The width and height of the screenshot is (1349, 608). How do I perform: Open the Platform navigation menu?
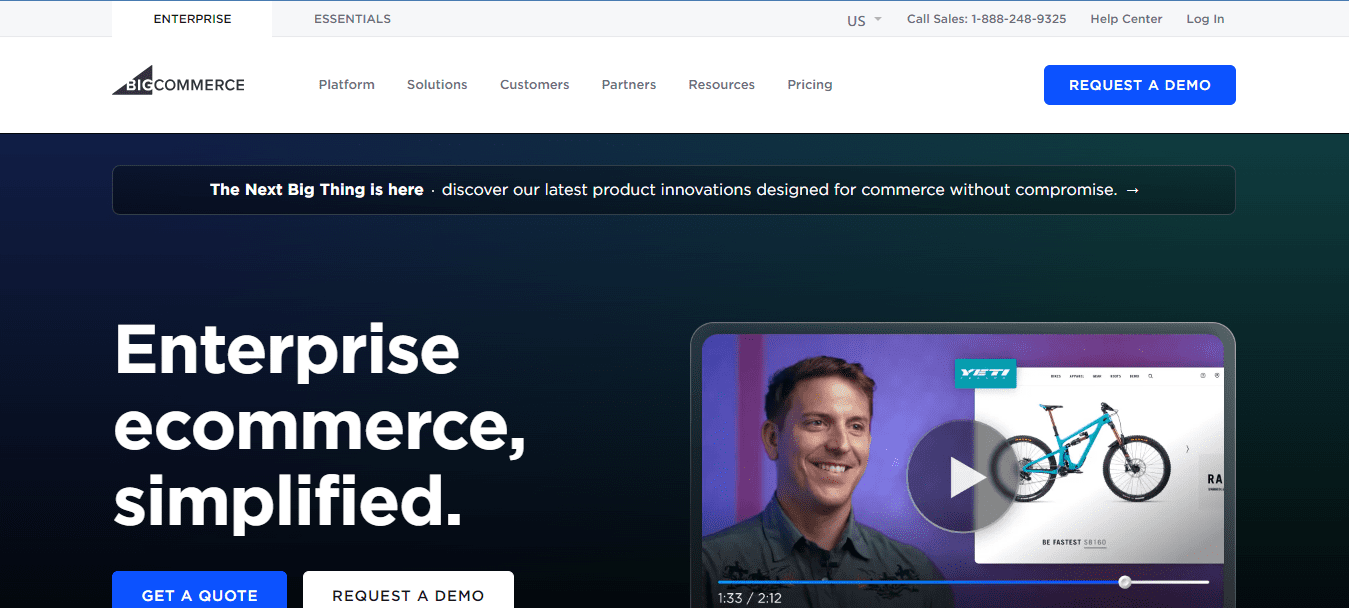pos(346,85)
